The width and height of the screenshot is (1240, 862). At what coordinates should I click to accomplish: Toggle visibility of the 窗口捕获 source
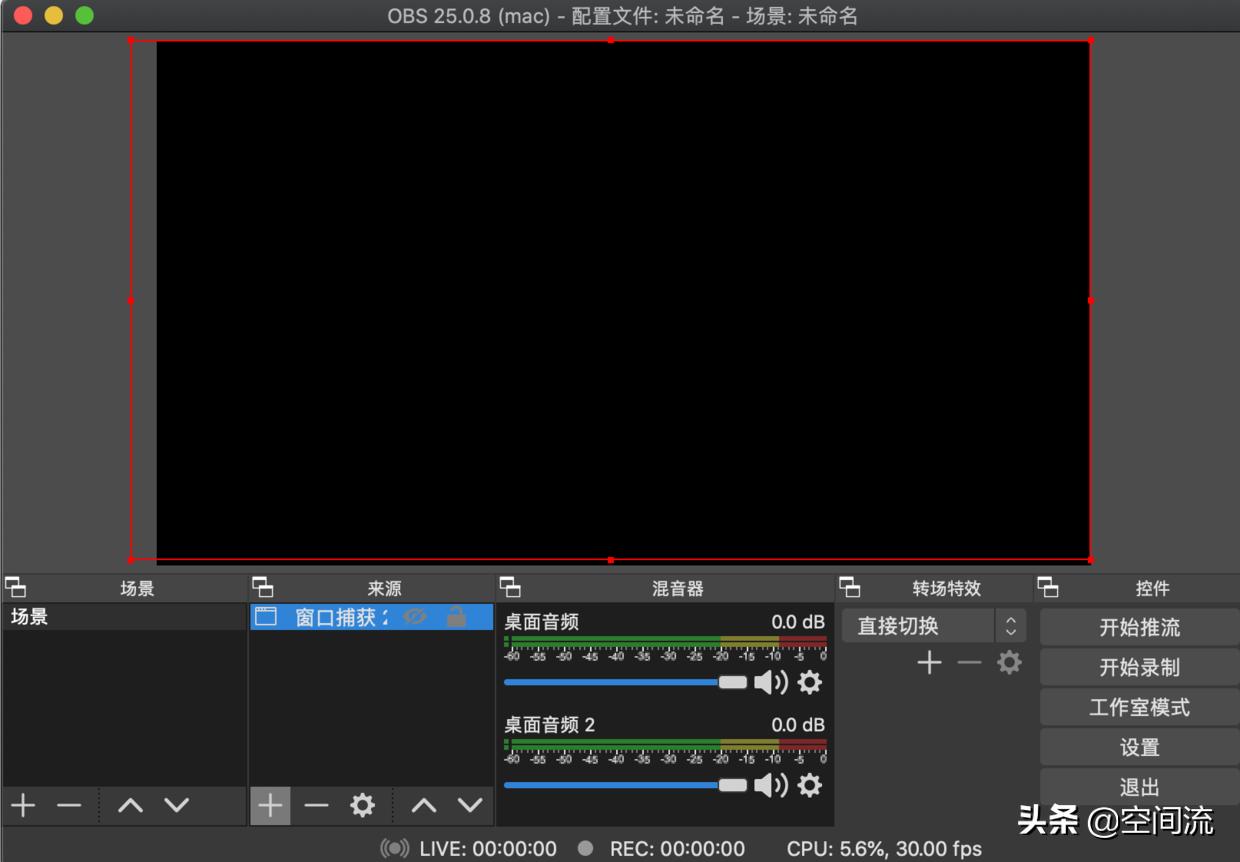[x=414, y=618]
